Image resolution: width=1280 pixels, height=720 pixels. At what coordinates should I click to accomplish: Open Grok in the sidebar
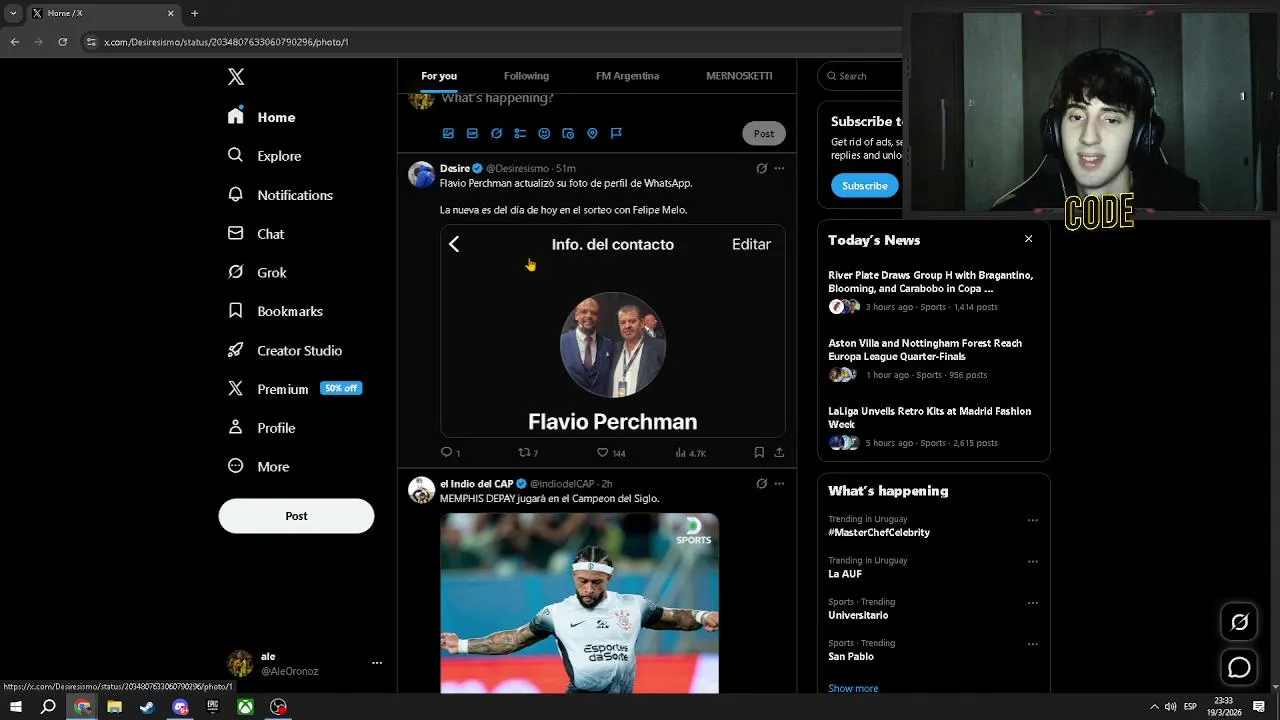point(258,272)
